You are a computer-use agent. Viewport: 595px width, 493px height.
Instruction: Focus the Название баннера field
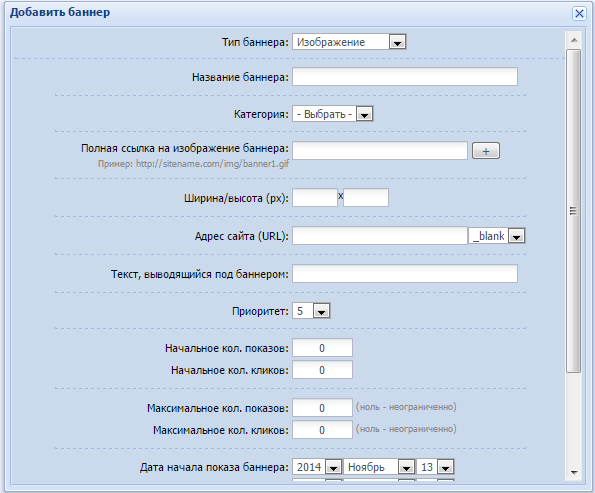[405, 77]
